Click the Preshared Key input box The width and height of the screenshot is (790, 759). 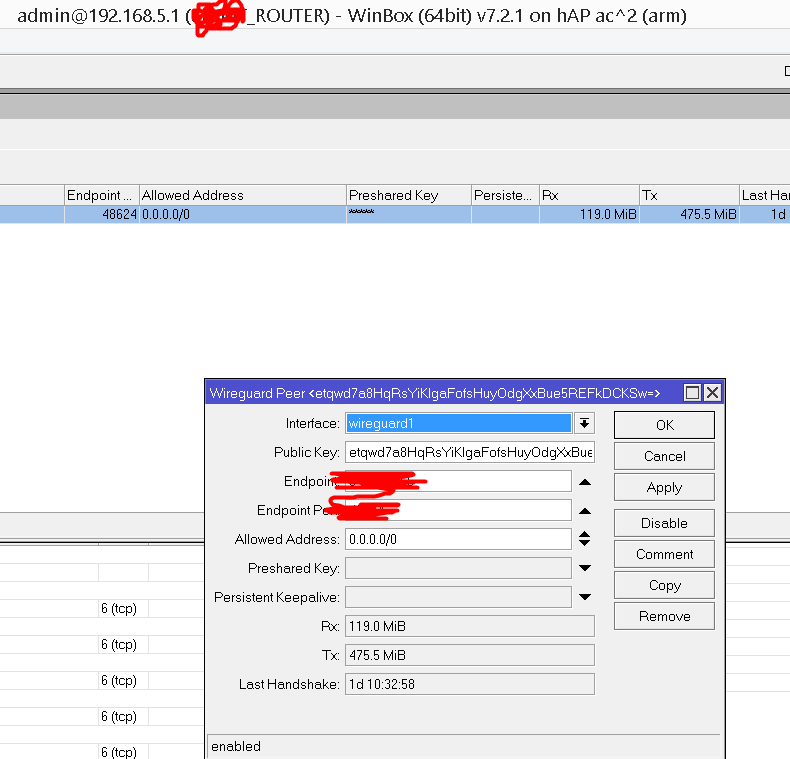pyautogui.click(x=458, y=568)
